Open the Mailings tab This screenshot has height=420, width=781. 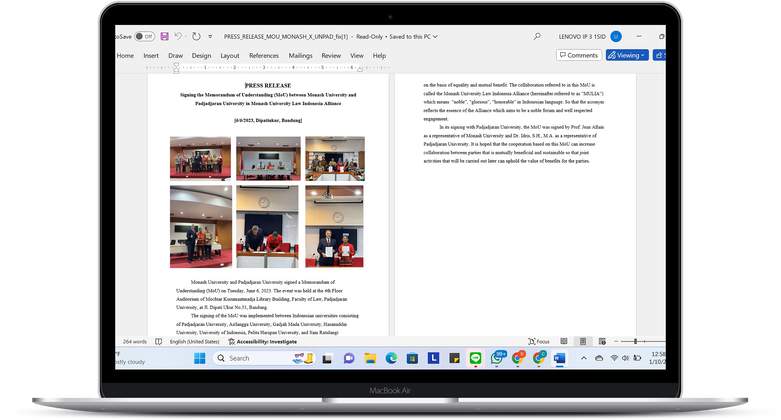(x=300, y=56)
